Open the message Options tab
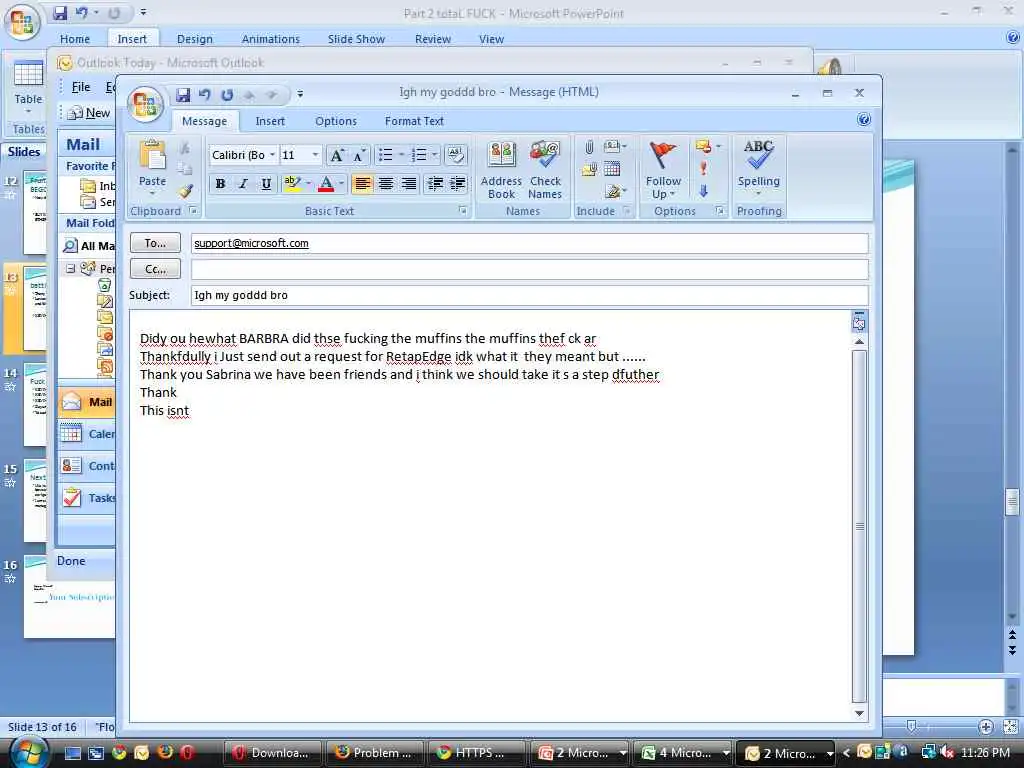 tap(336, 121)
